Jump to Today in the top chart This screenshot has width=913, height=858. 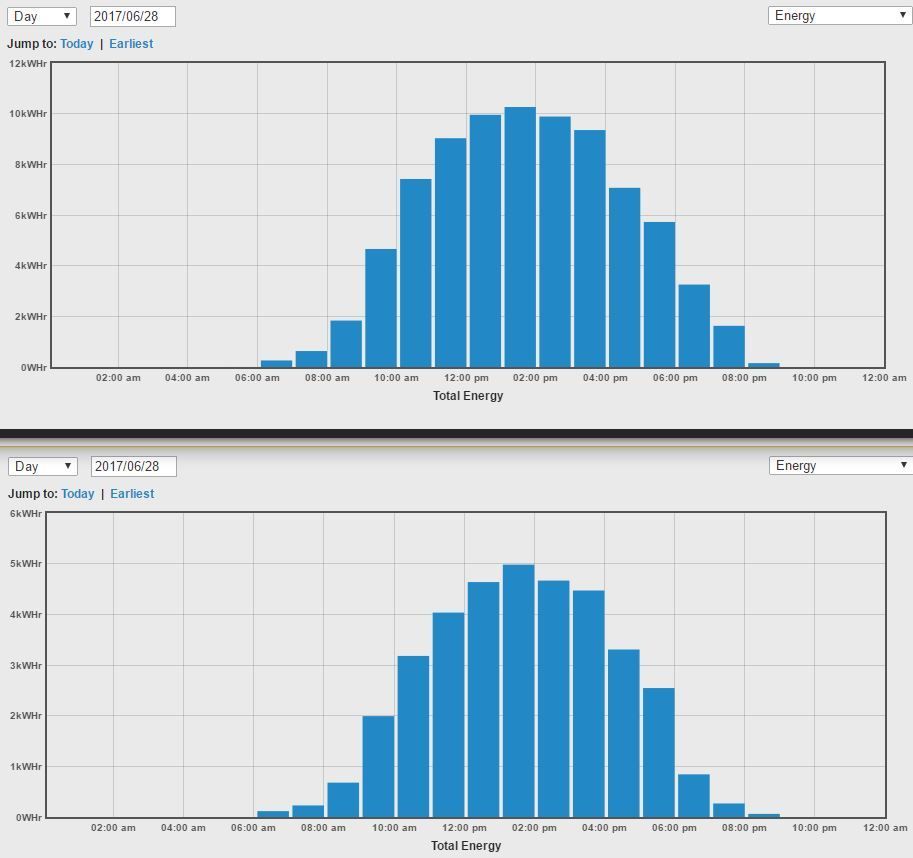click(77, 44)
